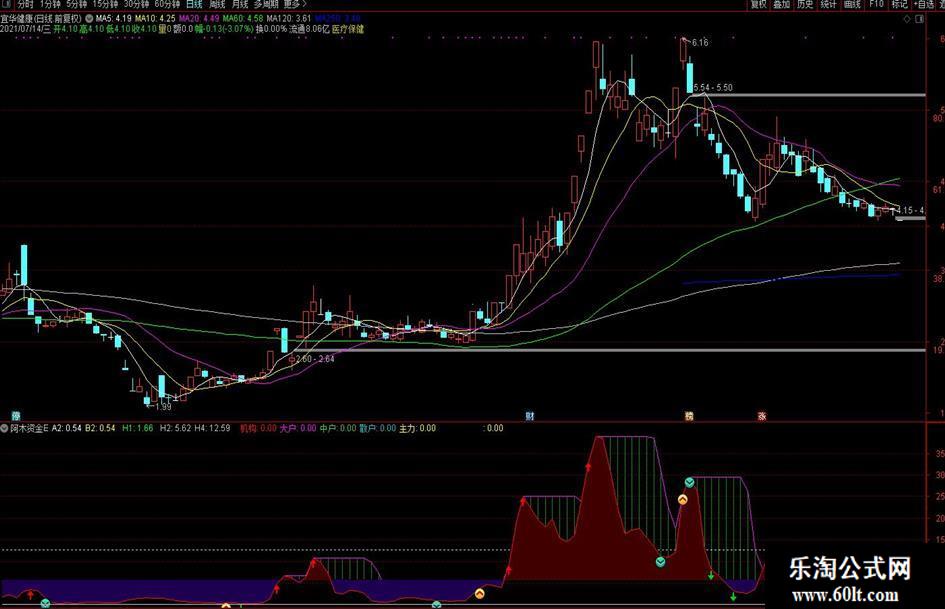Viewport: 945px width, 609px height.
Task: Open the 统计 statistics button
Action: [829, 4]
